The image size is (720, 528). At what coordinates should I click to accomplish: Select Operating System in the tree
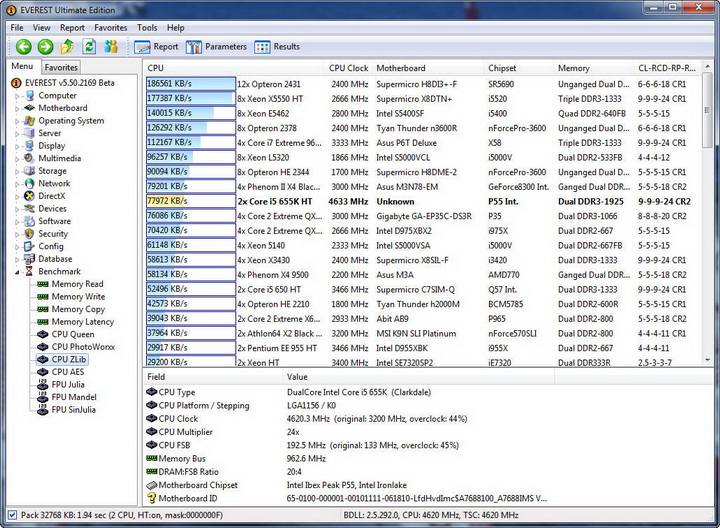(71, 121)
